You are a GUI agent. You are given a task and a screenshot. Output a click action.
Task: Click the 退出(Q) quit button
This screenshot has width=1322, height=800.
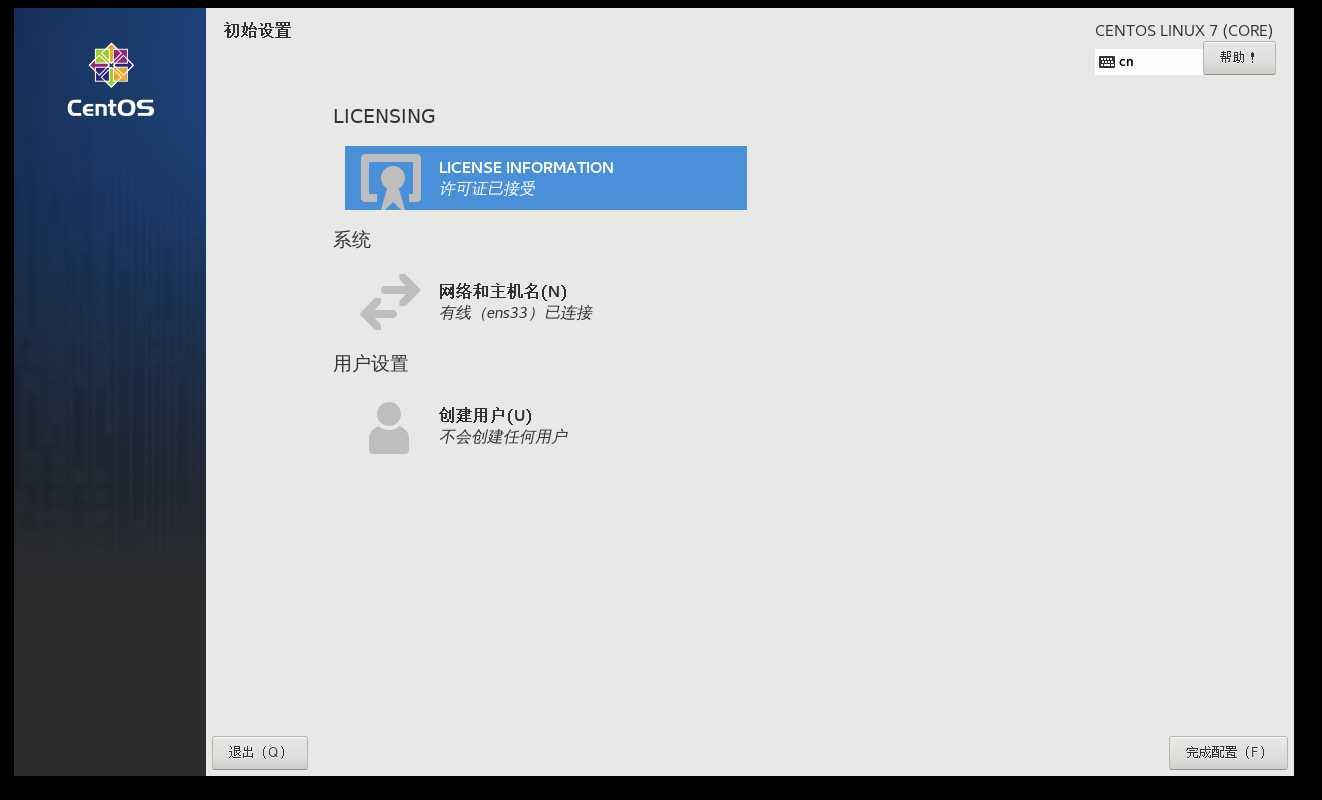click(260, 753)
